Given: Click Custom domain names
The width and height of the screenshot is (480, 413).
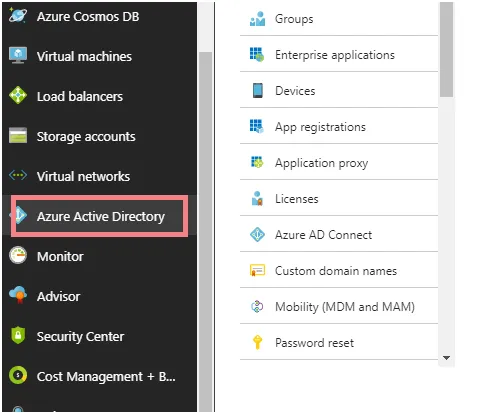Looking at the screenshot, I should coord(339,270).
